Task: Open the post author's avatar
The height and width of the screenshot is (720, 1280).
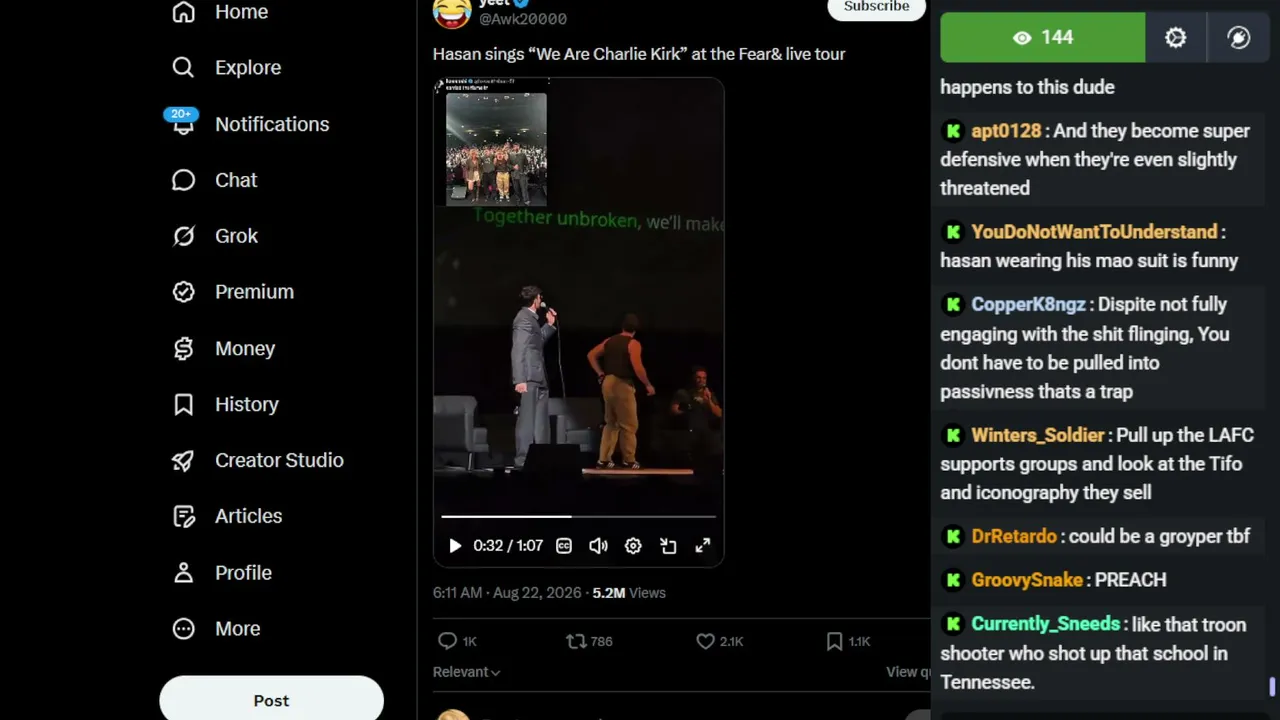Action: point(452,12)
